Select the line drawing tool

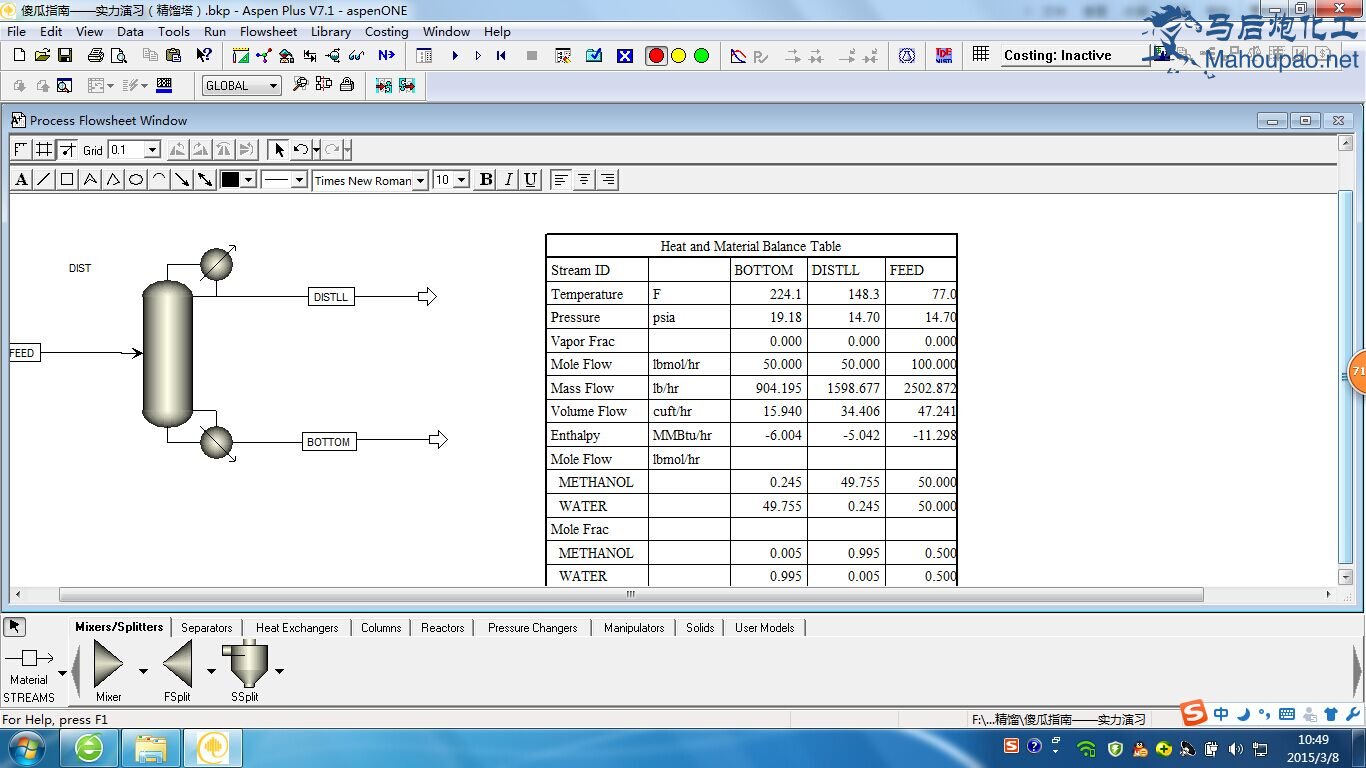44,180
